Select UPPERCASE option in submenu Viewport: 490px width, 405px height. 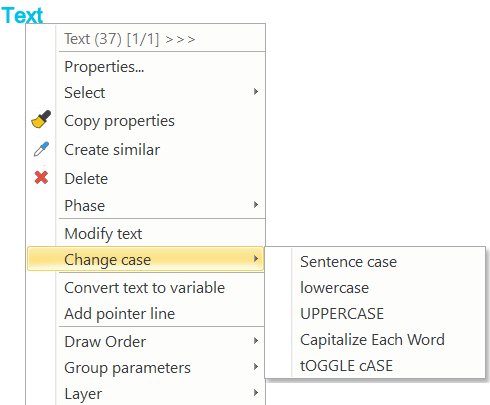[342, 314]
